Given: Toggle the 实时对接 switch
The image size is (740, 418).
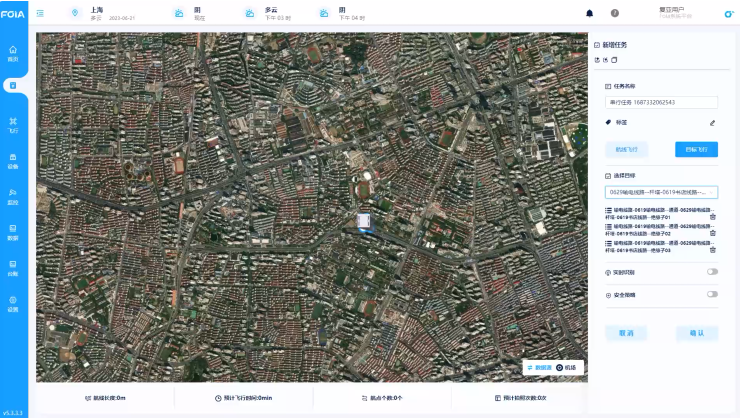Looking at the screenshot, I should coord(712,272).
